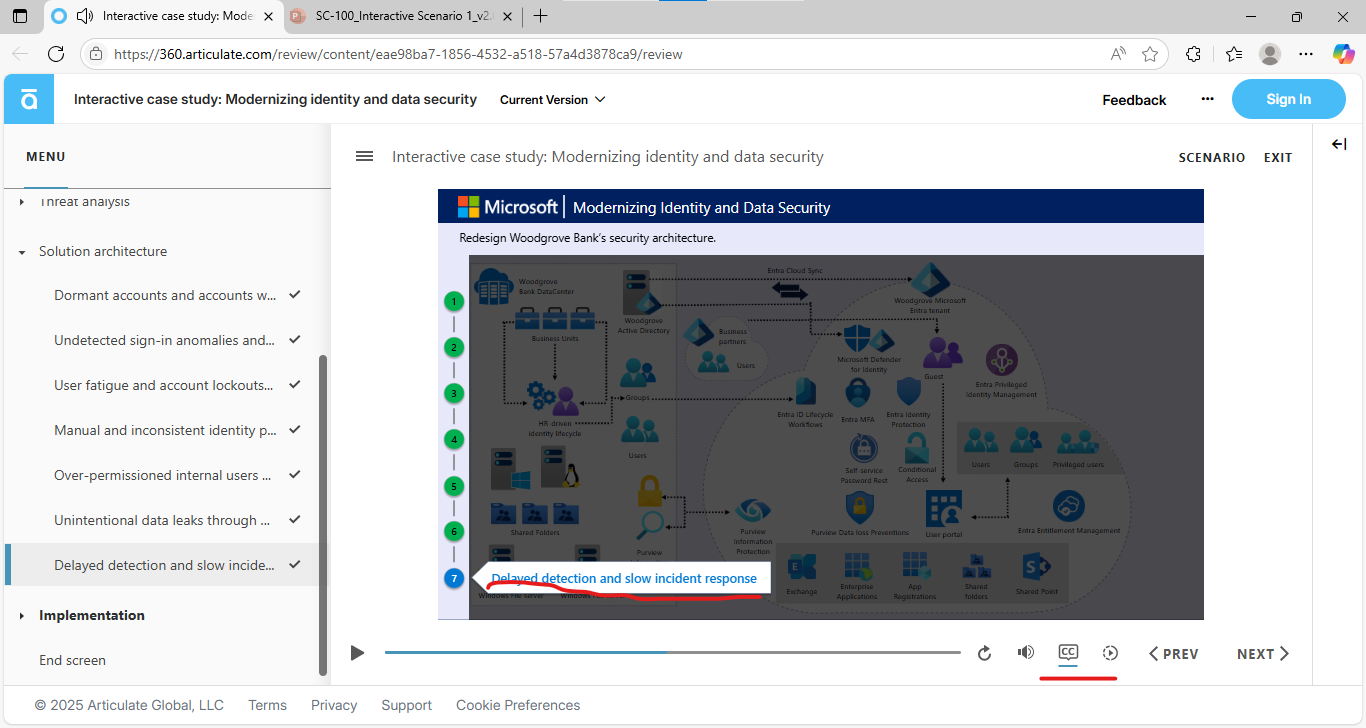1366x728 pixels.
Task: Open Manual and inconsistent identity item
Action: (166, 431)
